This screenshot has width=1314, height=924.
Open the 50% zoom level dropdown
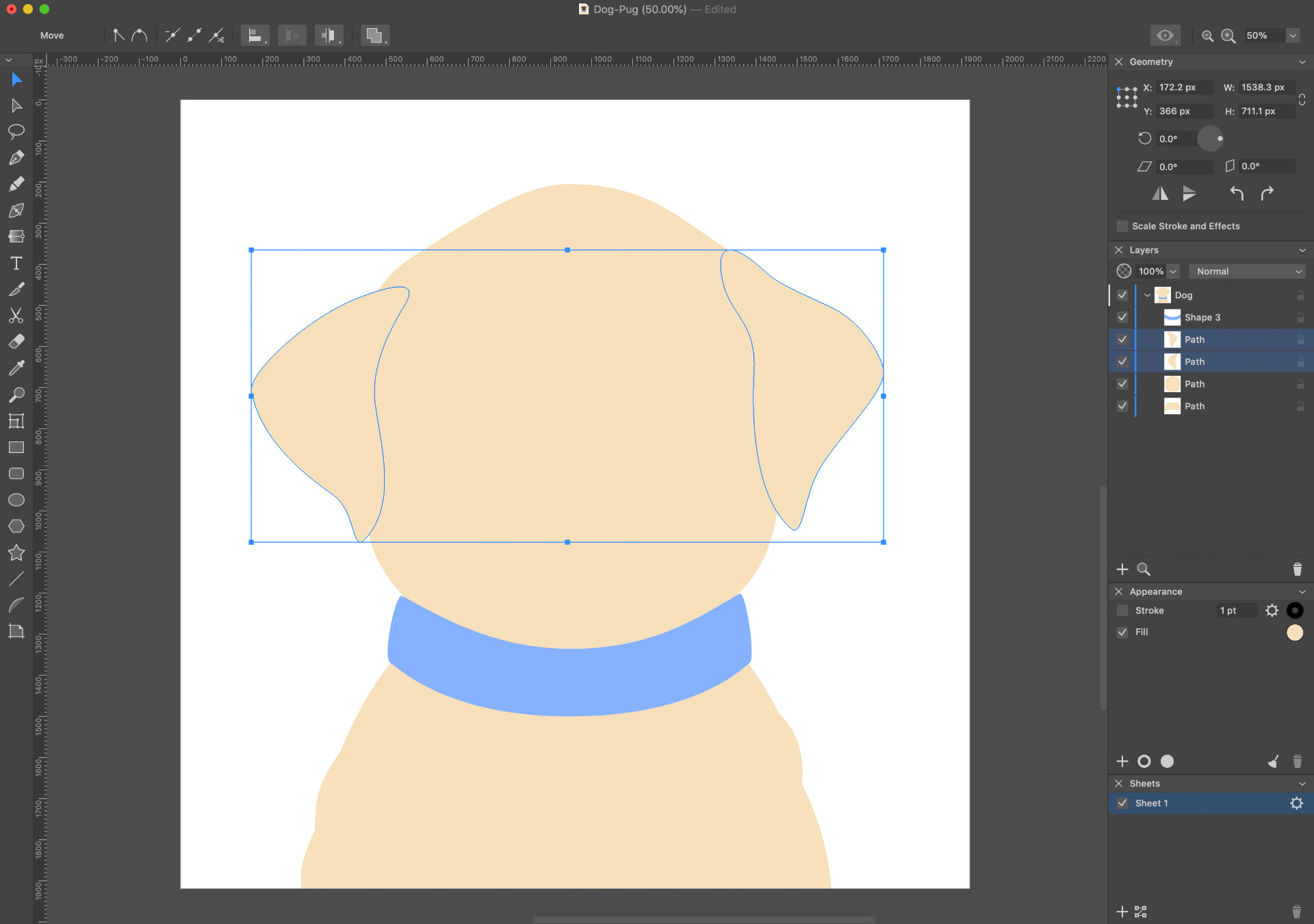[x=1293, y=36]
